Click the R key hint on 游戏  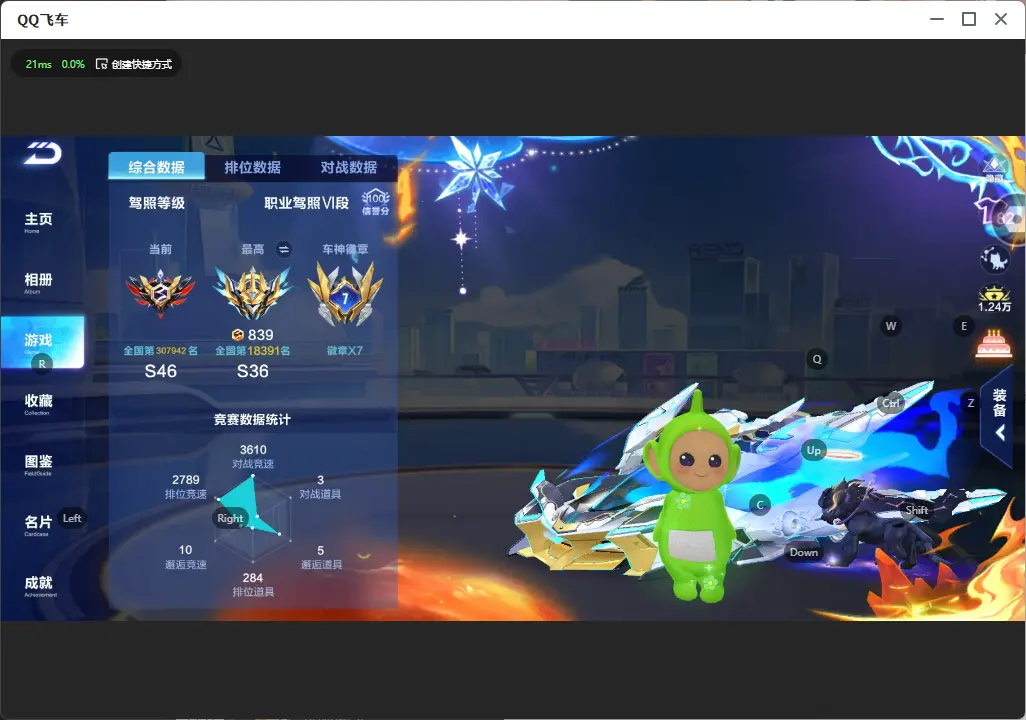(x=42, y=364)
